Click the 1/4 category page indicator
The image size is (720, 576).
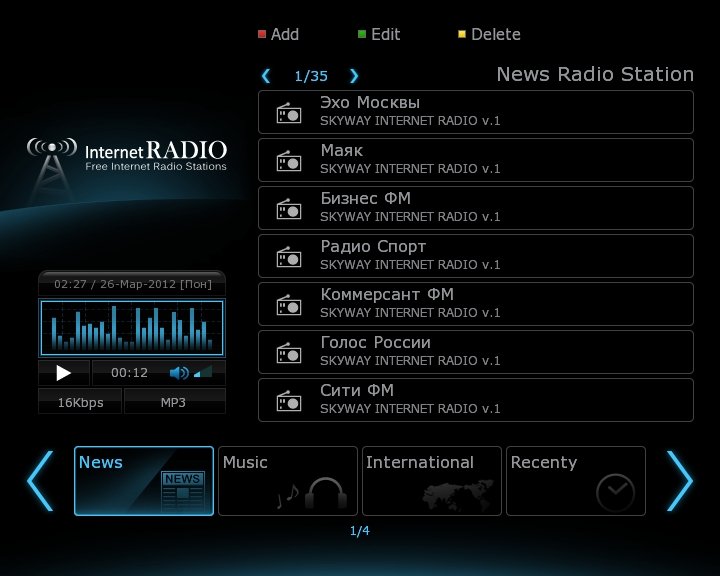(360, 531)
